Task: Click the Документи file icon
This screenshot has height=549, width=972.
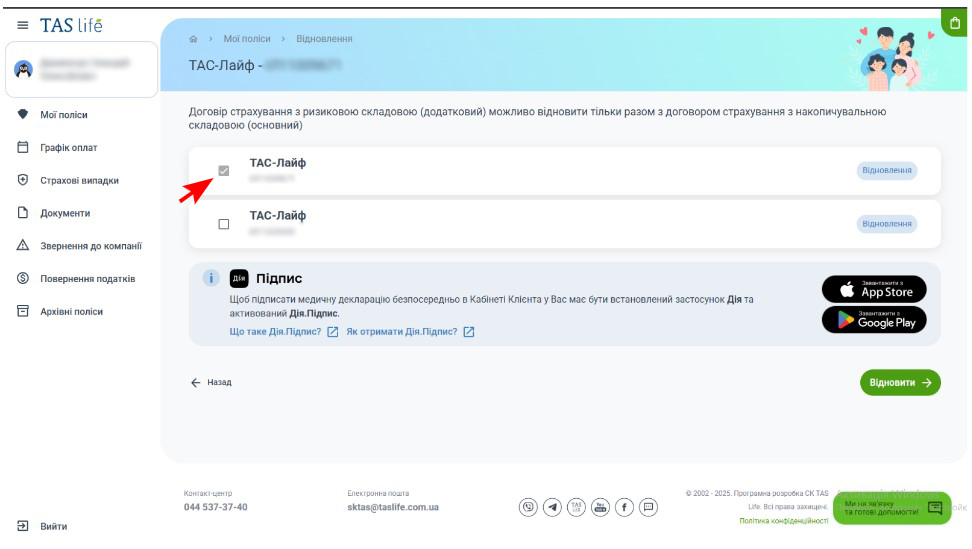Action: [x=23, y=213]
